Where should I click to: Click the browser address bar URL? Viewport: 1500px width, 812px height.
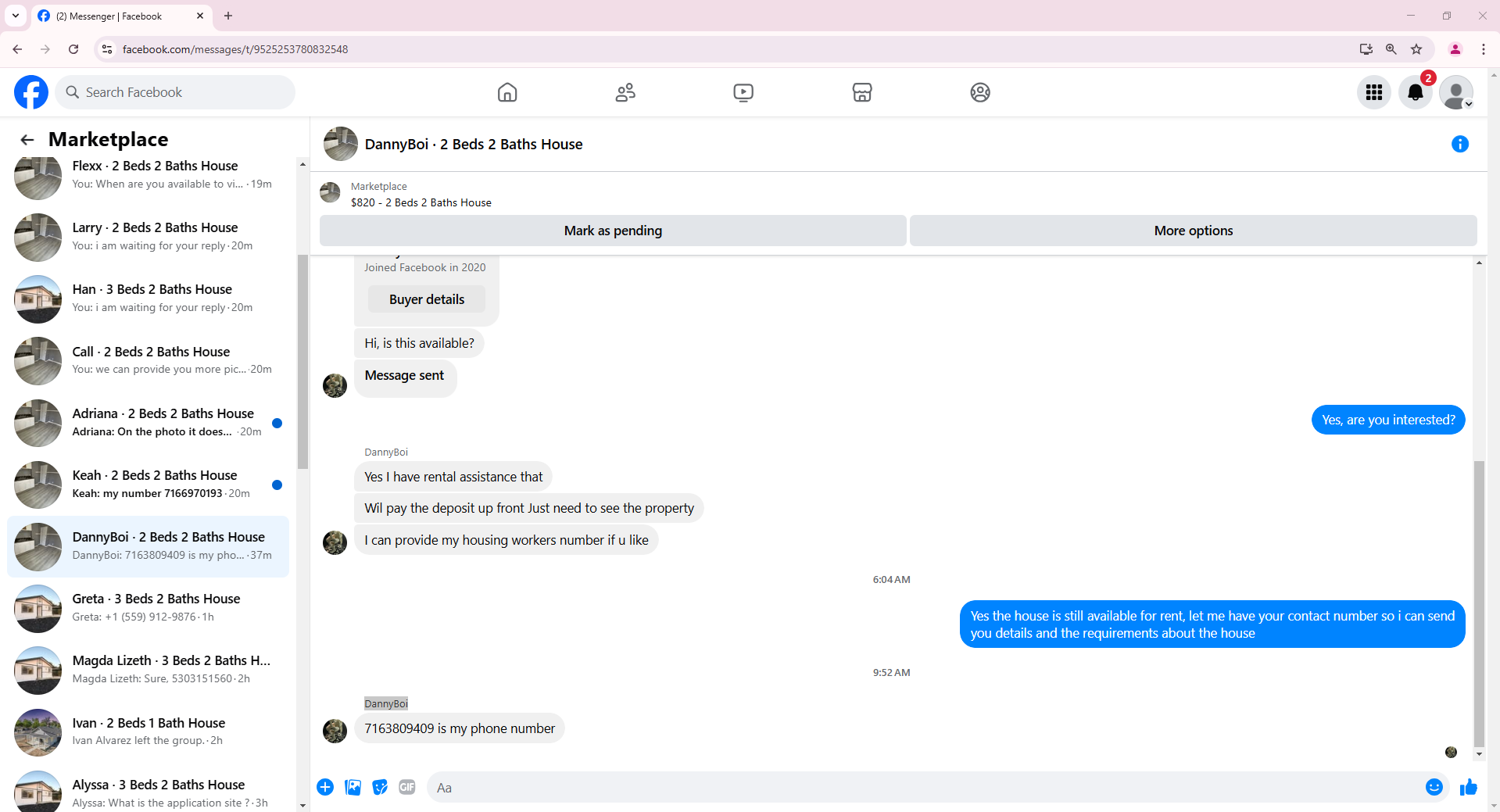tap(235, 49)
